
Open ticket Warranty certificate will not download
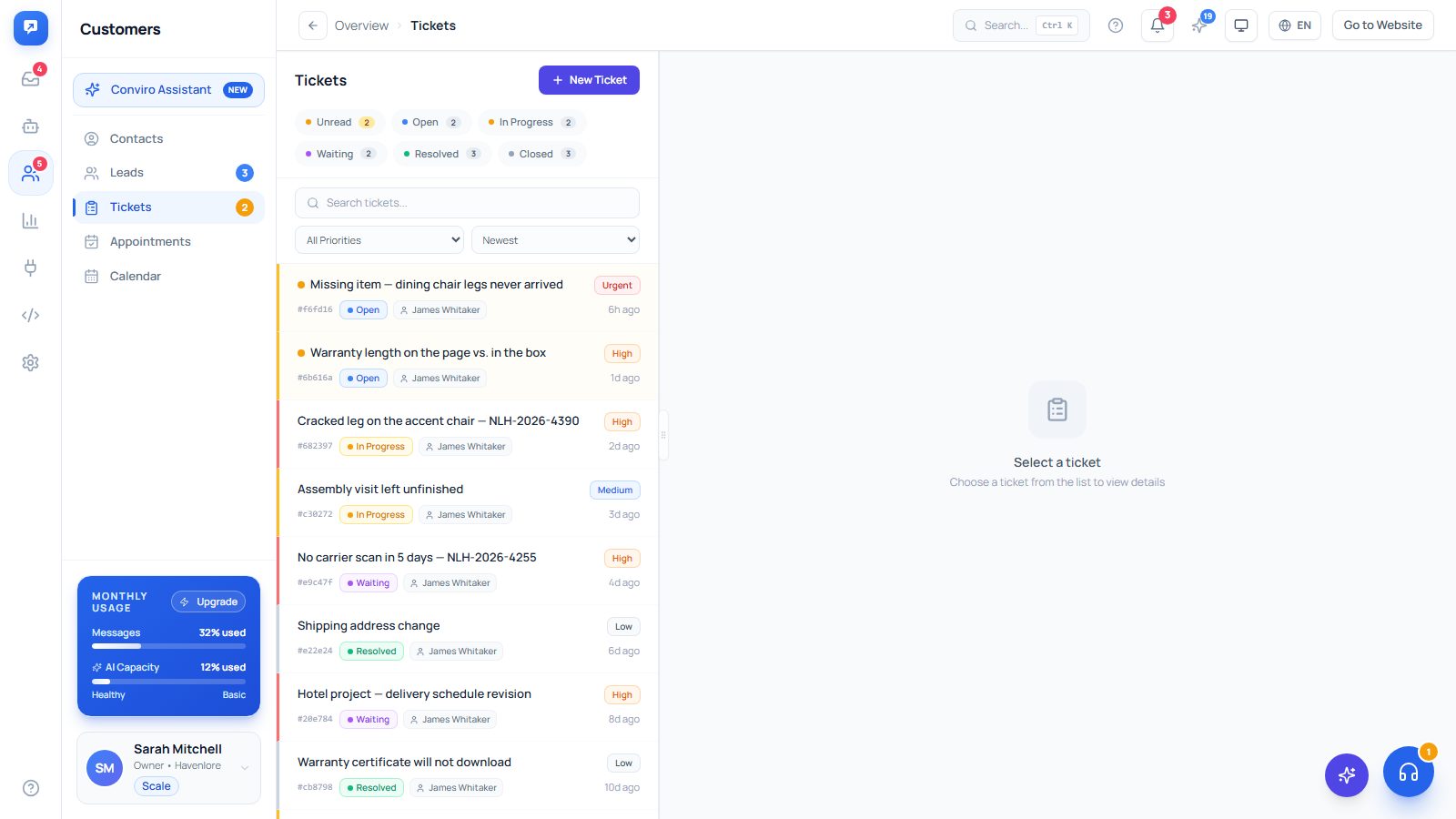468,775
